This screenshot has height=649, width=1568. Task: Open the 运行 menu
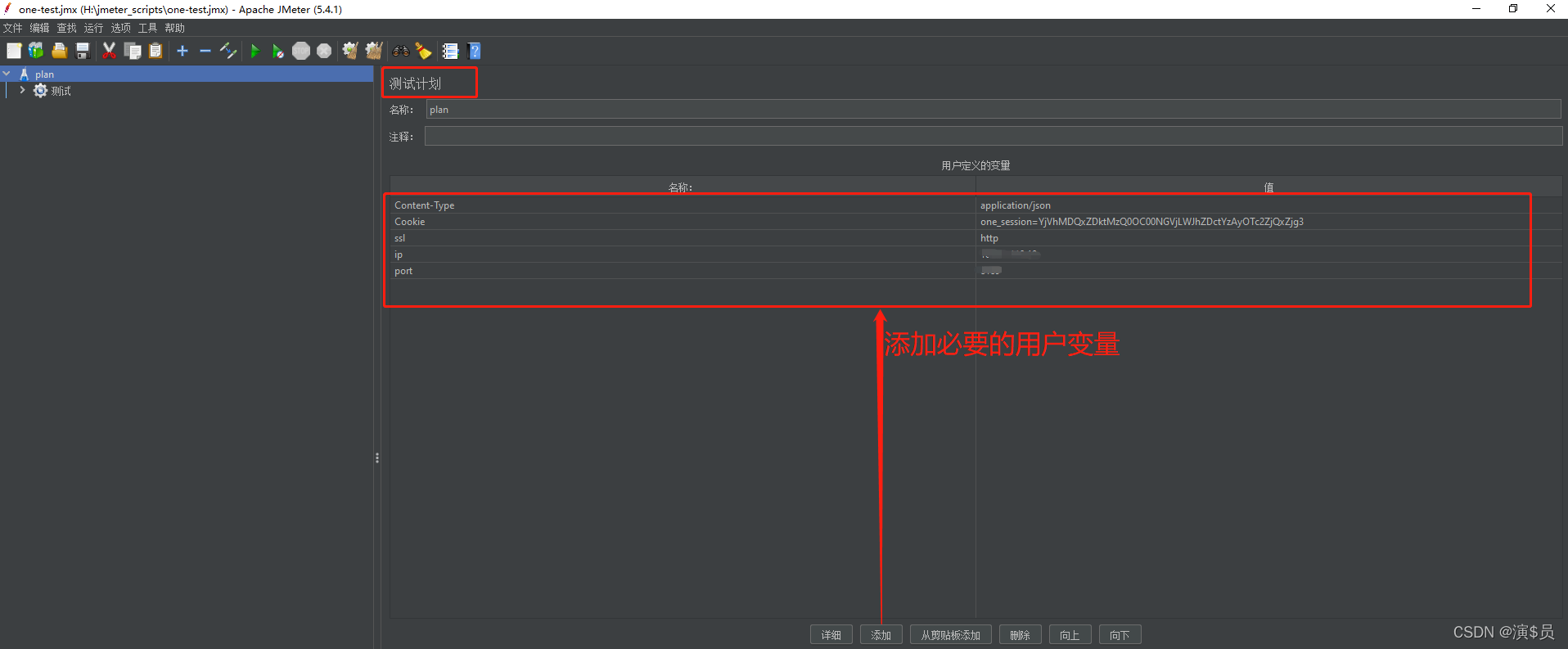click(x=94, y=28)
